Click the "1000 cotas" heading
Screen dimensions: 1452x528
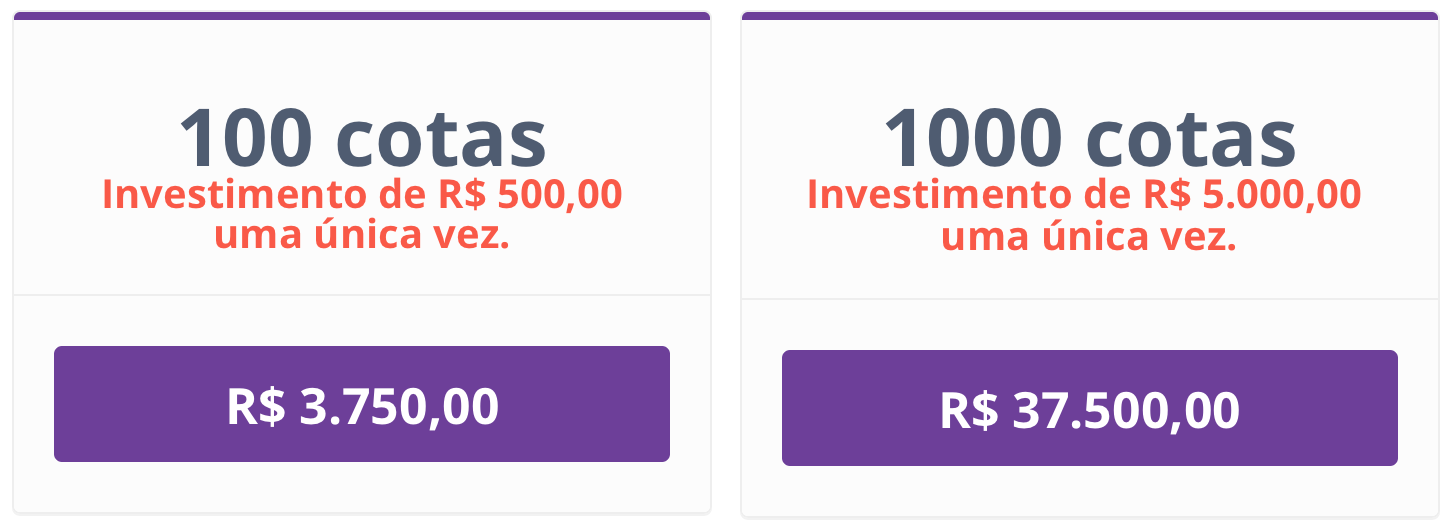[x=1090, y=138]
